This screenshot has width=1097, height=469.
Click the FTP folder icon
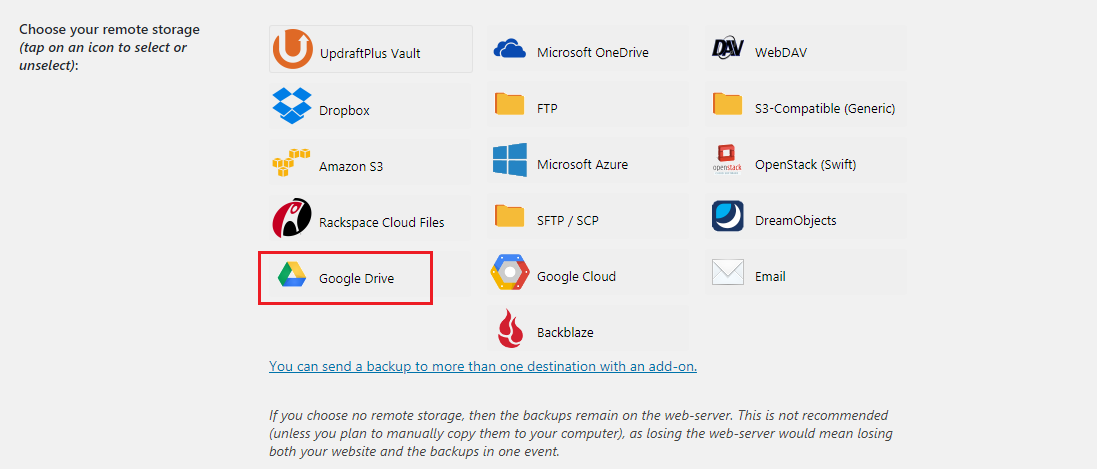point(509,104)
